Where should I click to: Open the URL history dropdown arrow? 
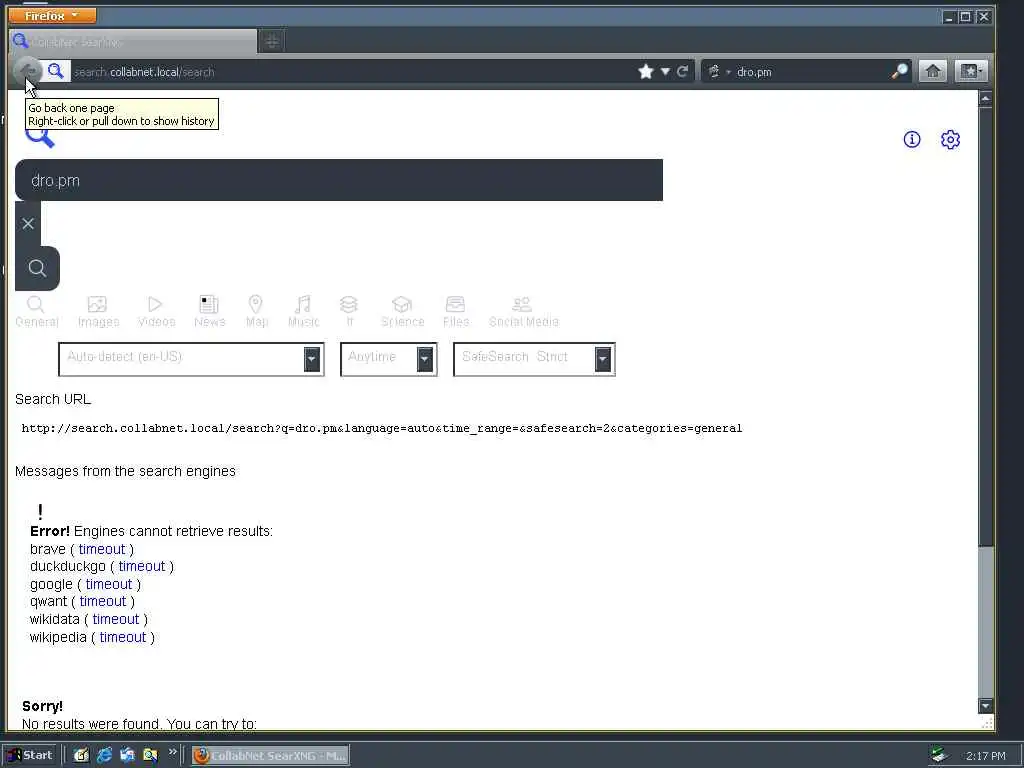(x=665, y=71)
